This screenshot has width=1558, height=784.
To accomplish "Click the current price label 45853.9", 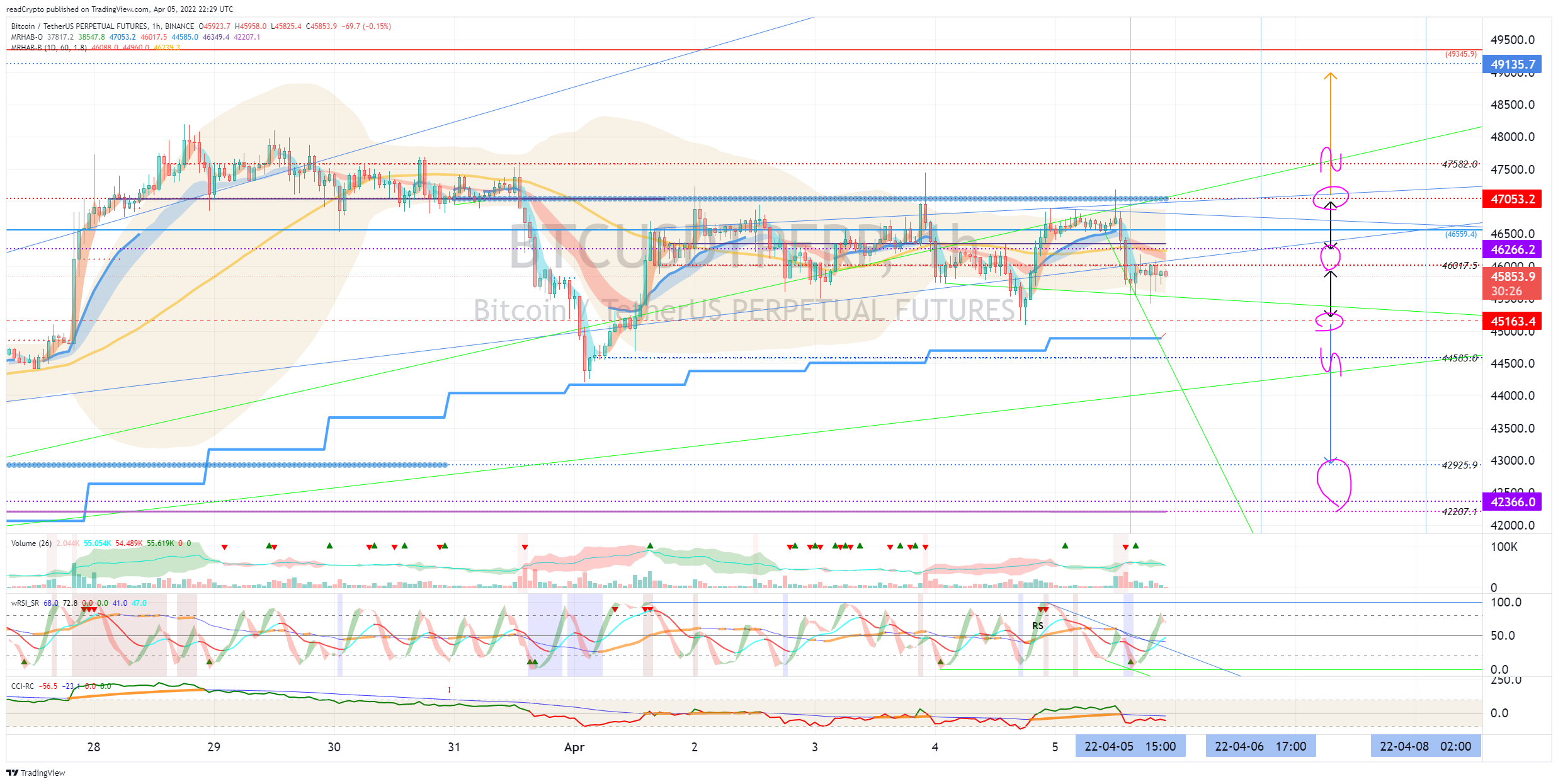I will tap(1512, 276).
